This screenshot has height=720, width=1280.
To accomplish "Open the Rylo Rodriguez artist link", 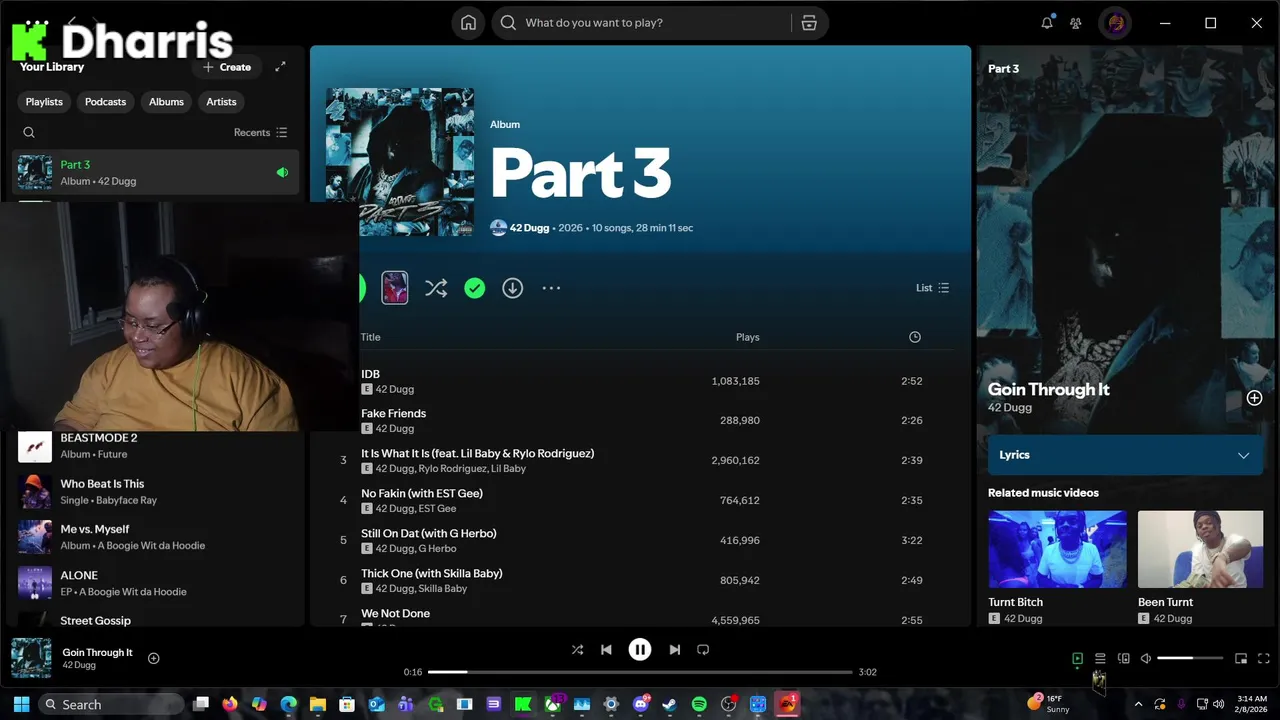I will click(x=452, y=468).
